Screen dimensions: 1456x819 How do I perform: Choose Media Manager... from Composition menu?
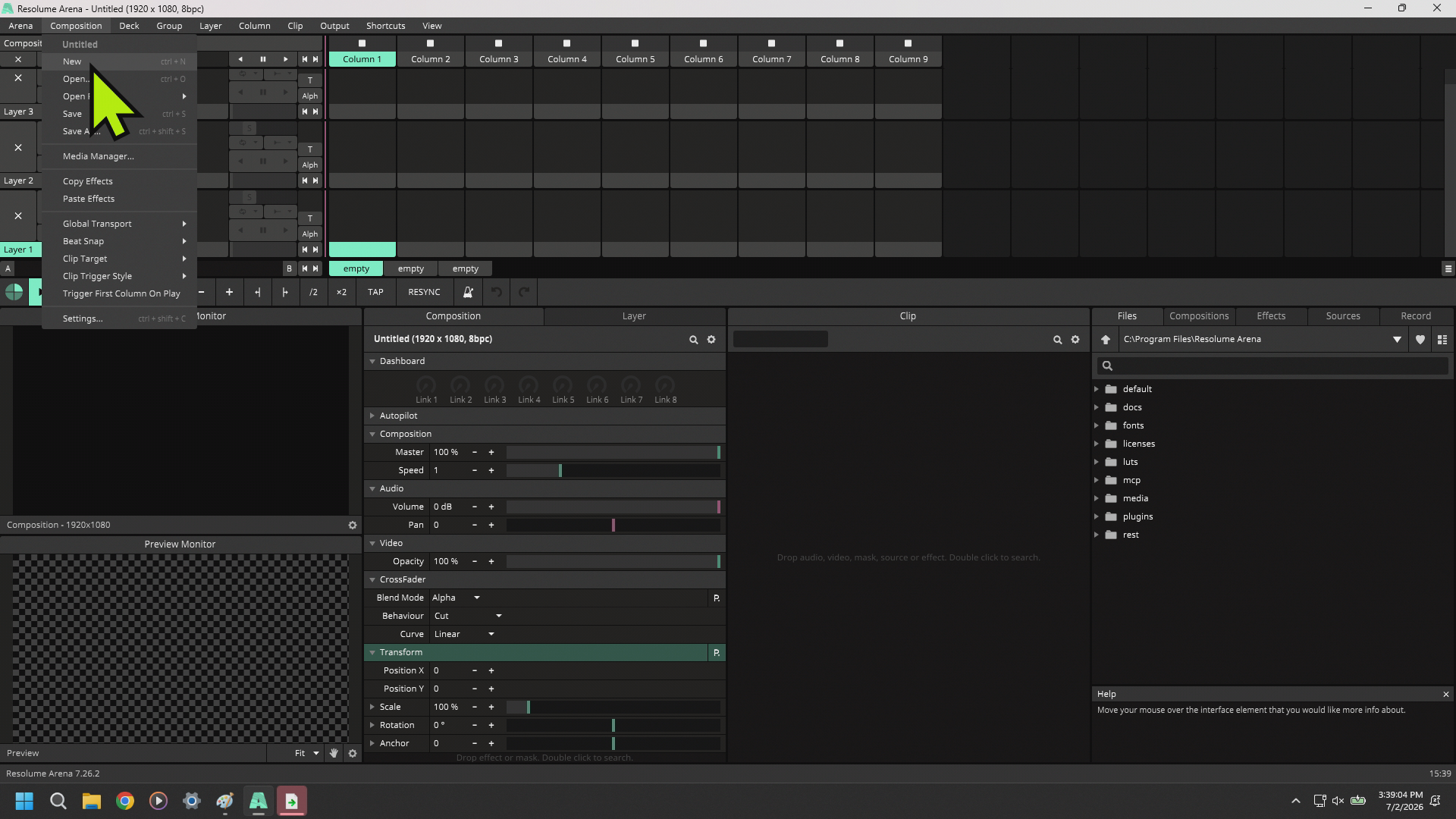99,156
